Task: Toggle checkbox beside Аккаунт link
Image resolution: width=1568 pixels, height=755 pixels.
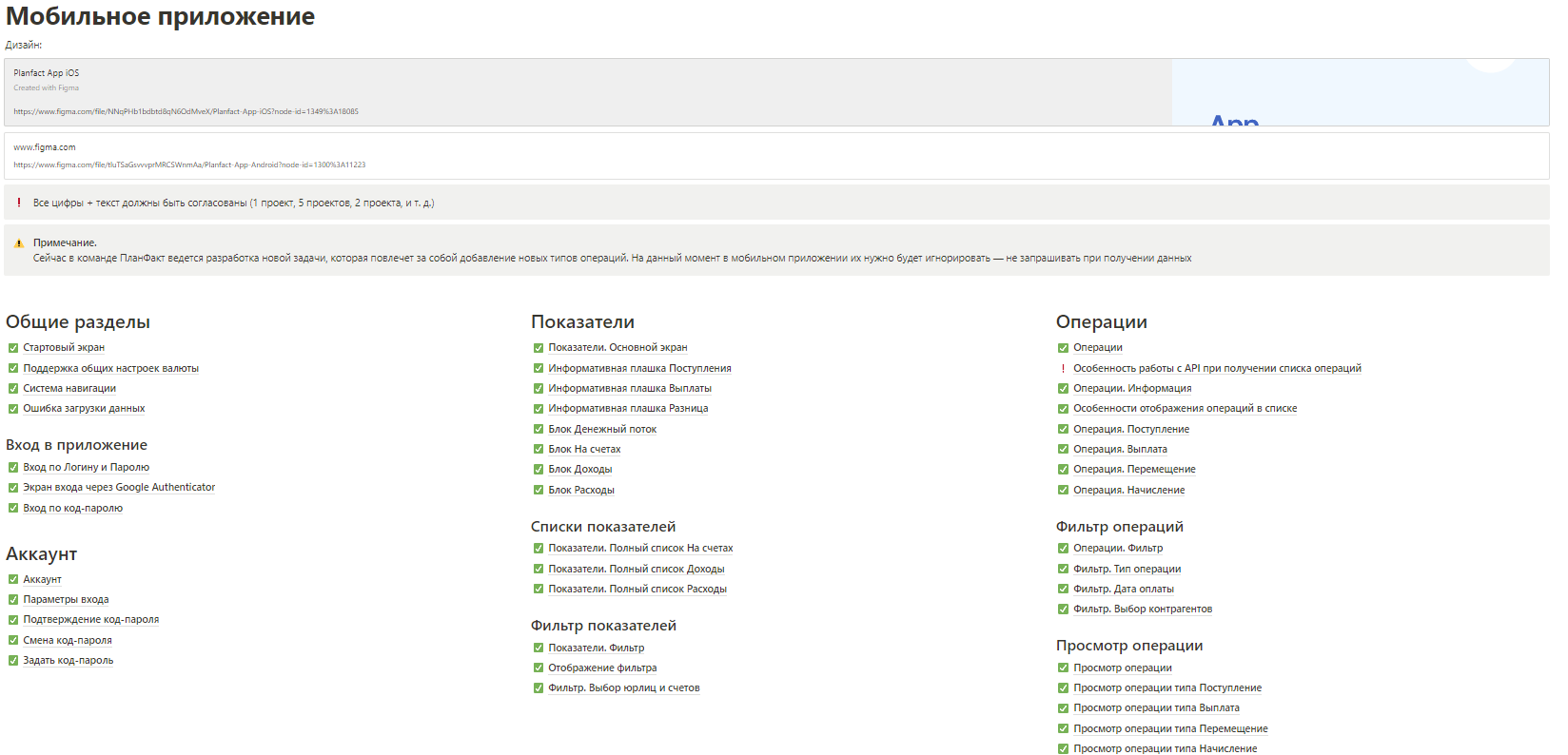Action: (x=13, y=580)
